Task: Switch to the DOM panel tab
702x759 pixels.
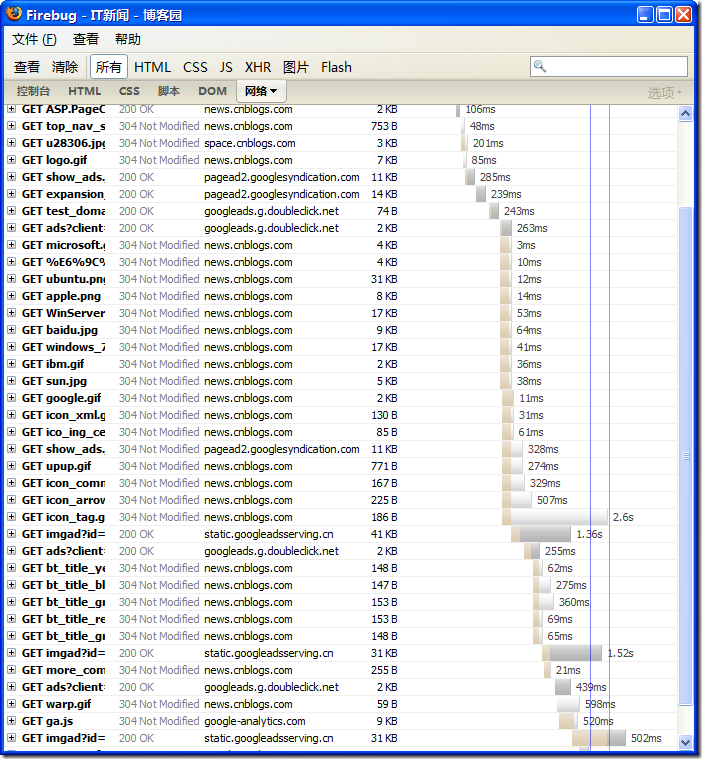Action: point(213,91)
